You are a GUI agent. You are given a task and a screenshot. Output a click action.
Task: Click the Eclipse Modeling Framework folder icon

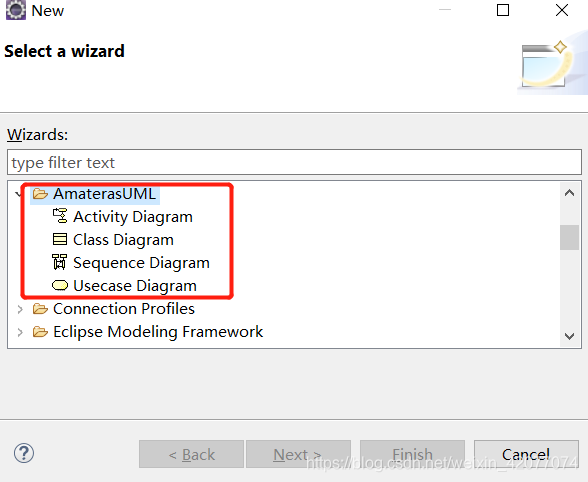click(x=40, y=332)
